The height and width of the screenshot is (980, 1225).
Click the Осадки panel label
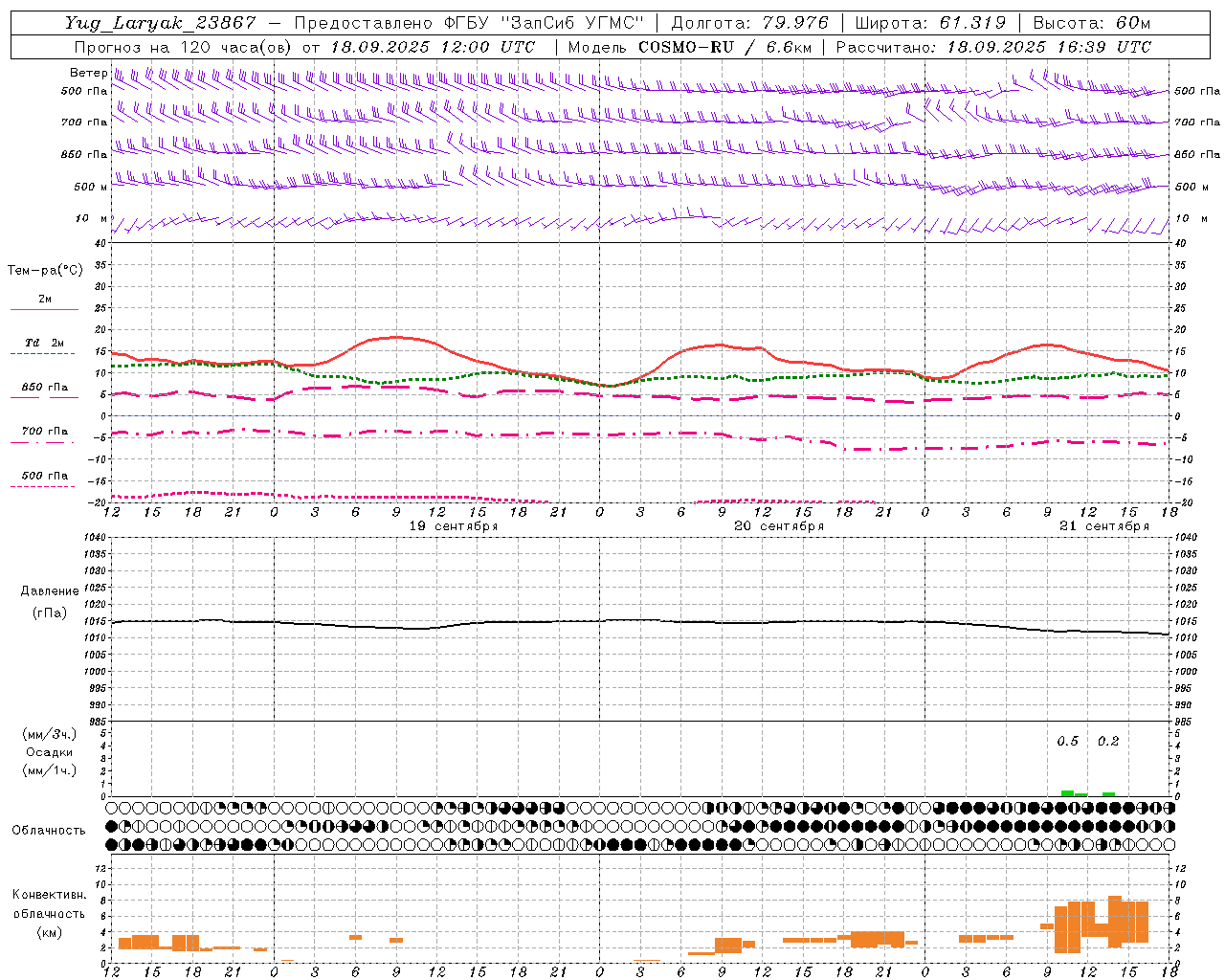(49, 752)
